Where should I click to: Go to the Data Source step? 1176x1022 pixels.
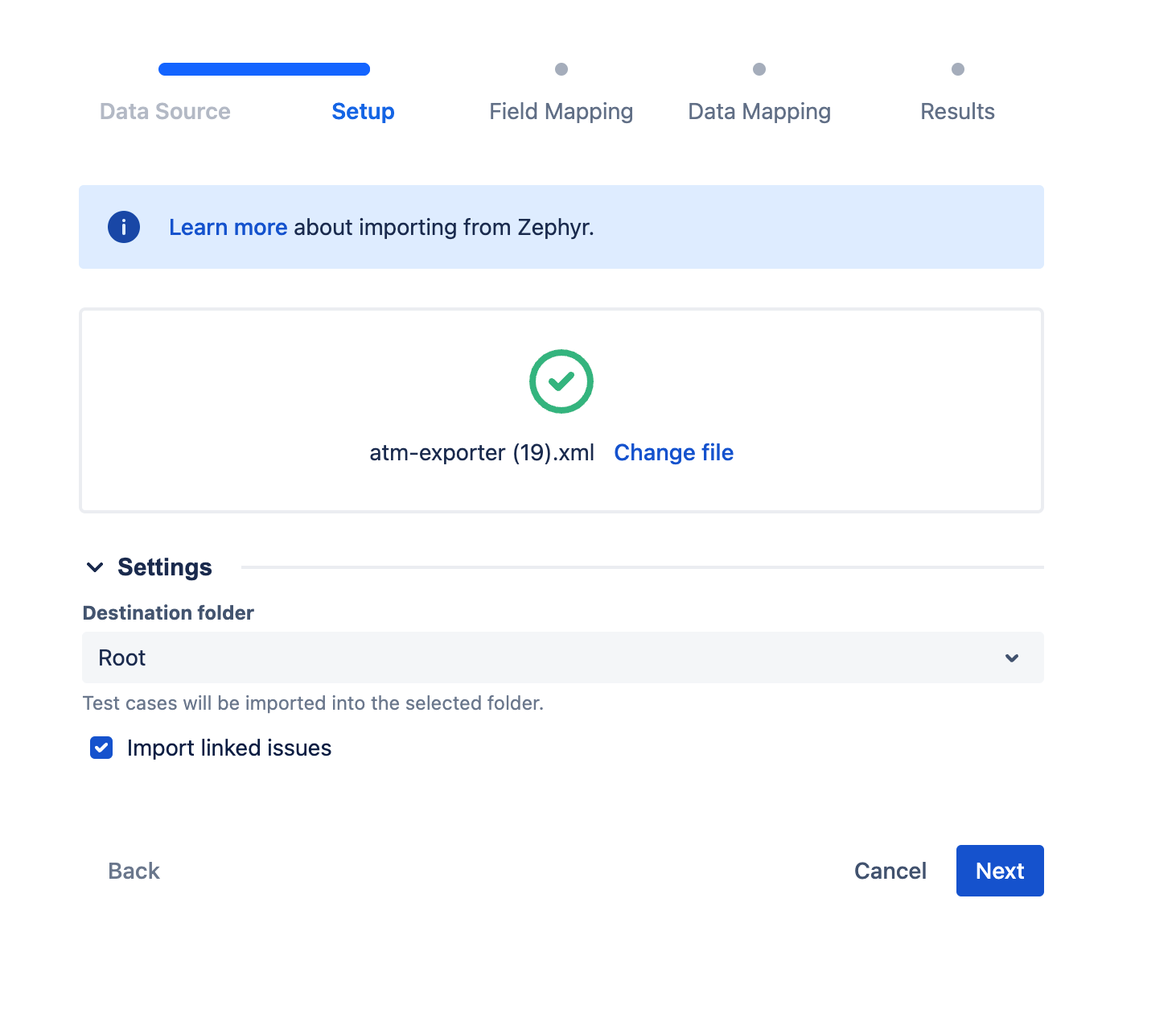(x=165, y=111)
